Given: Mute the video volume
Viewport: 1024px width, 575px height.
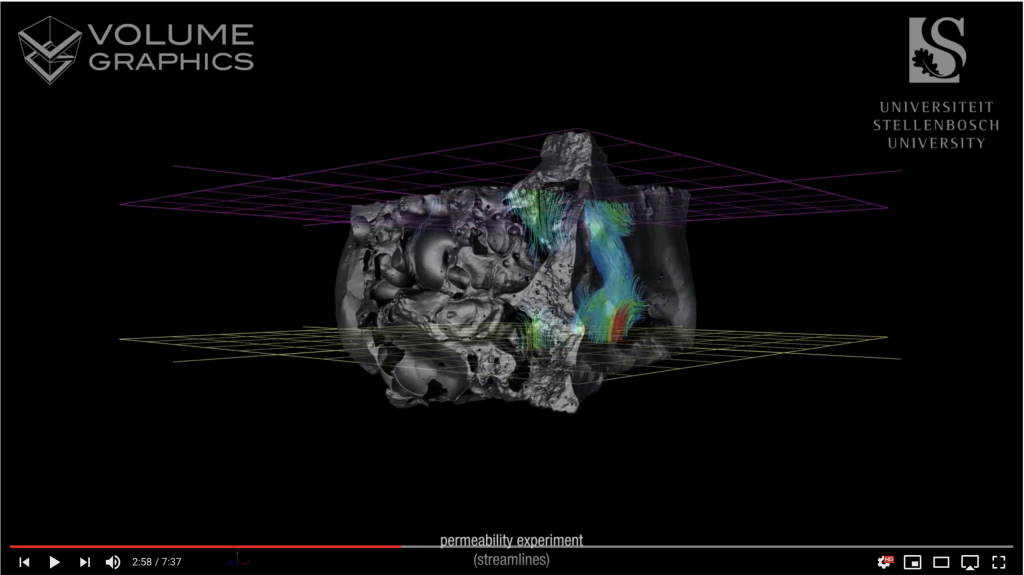Looking at the screenshot, I should (x=113, y=562).
